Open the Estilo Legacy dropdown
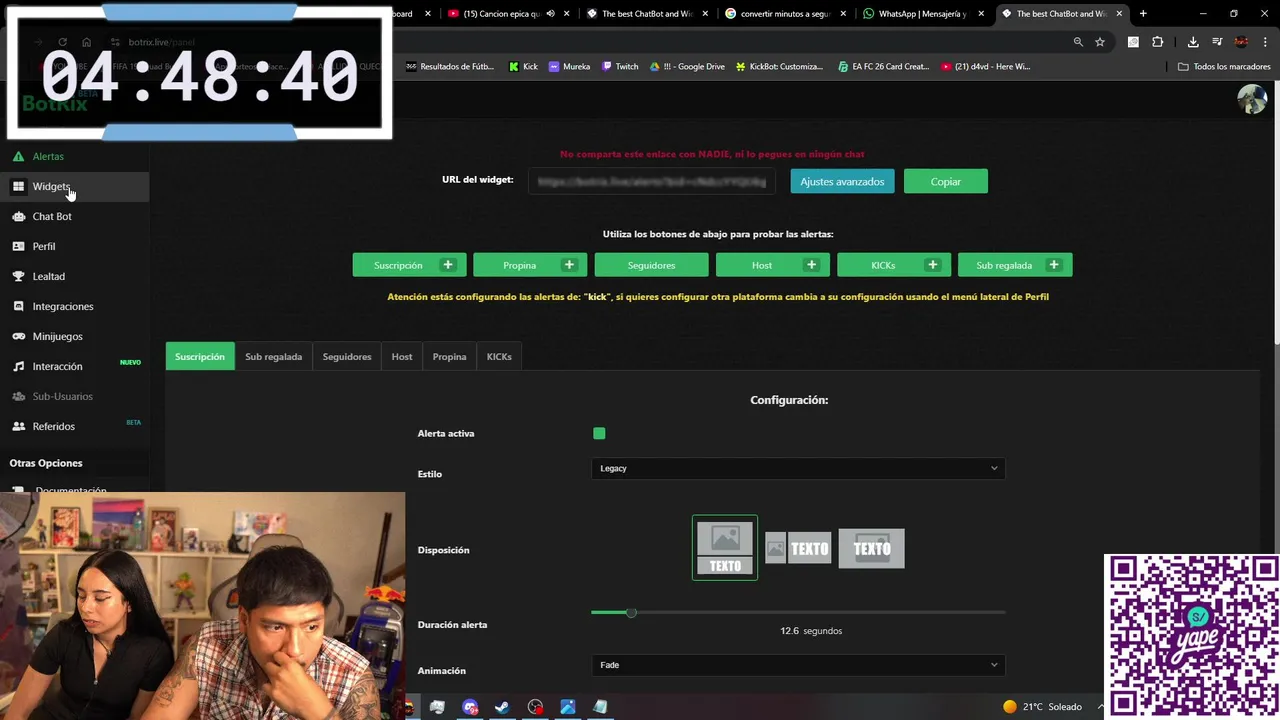1280x720 pixels. tap(798, 468)
